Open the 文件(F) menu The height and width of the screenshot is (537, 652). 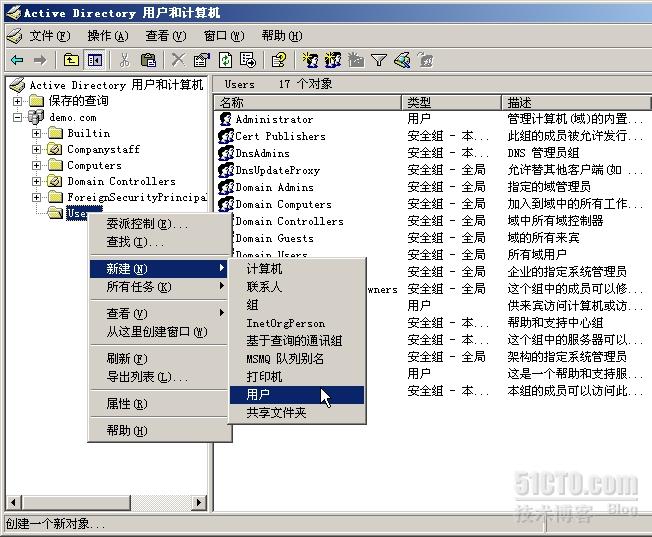tap(50, 36)
